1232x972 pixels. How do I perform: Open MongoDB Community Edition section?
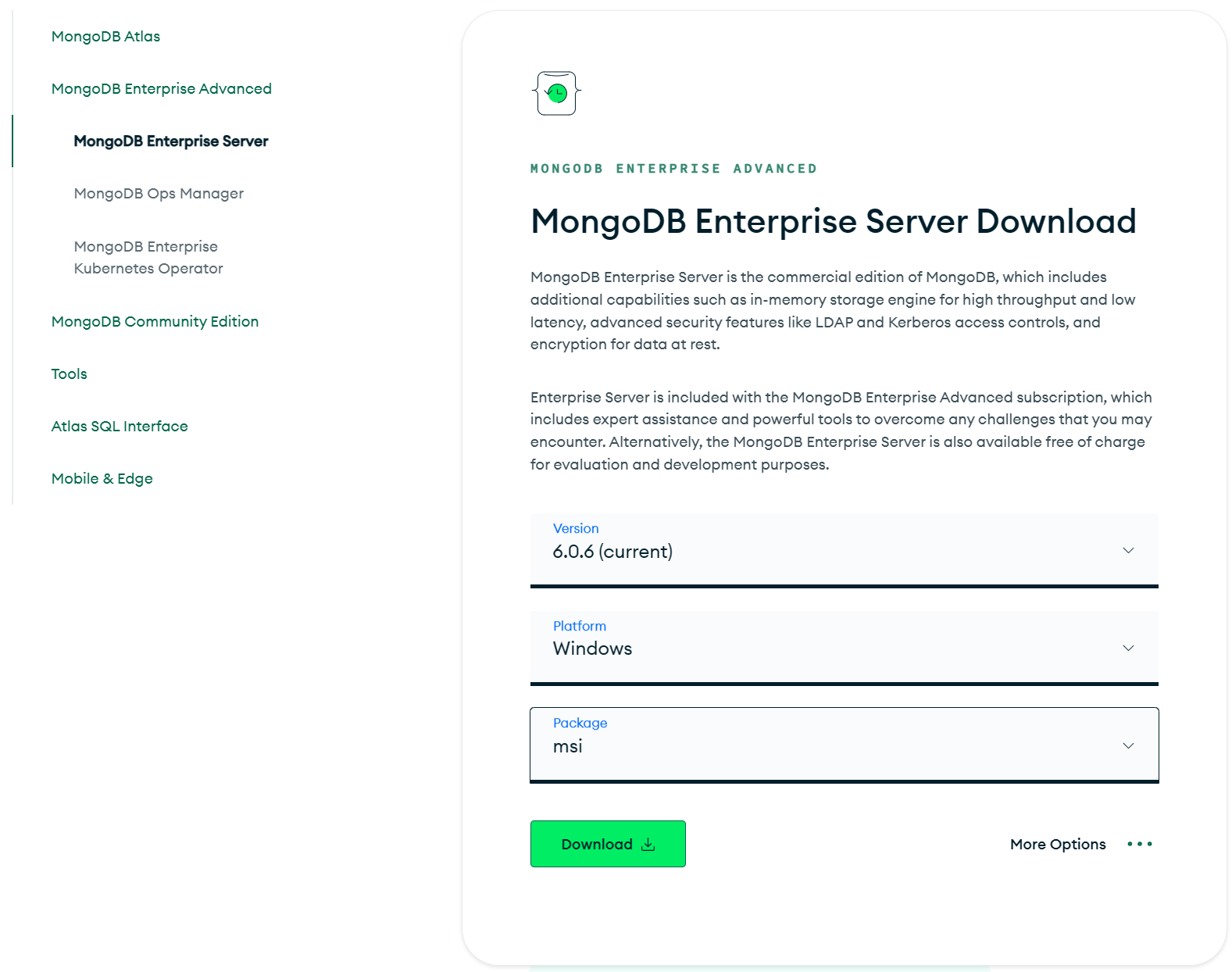[155, 322]
